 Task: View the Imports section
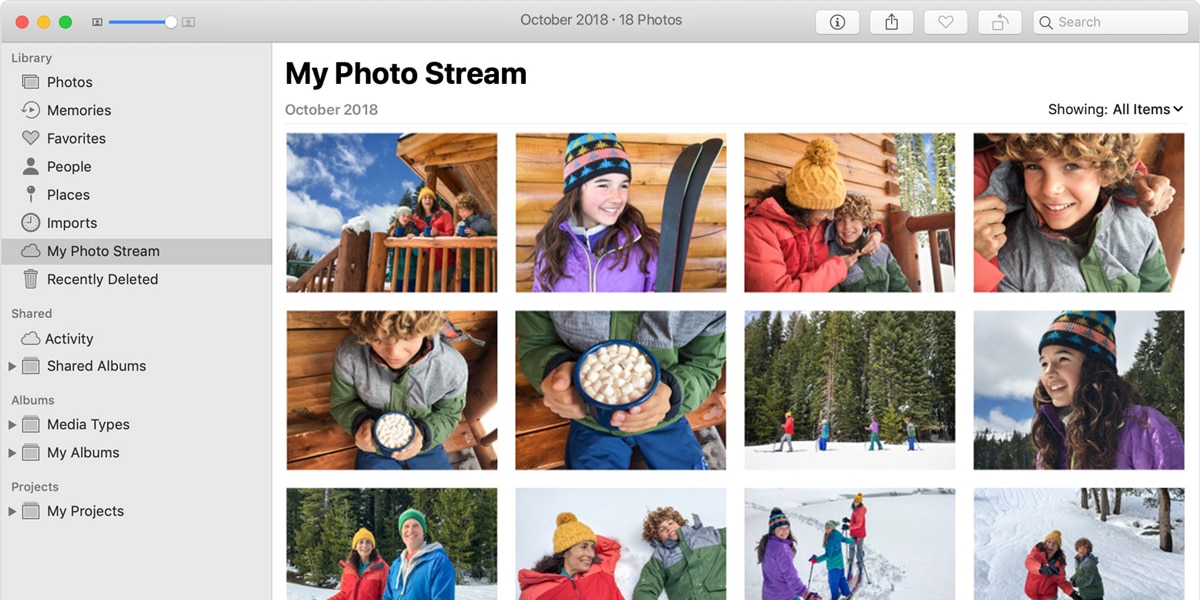tap(74, 222)
